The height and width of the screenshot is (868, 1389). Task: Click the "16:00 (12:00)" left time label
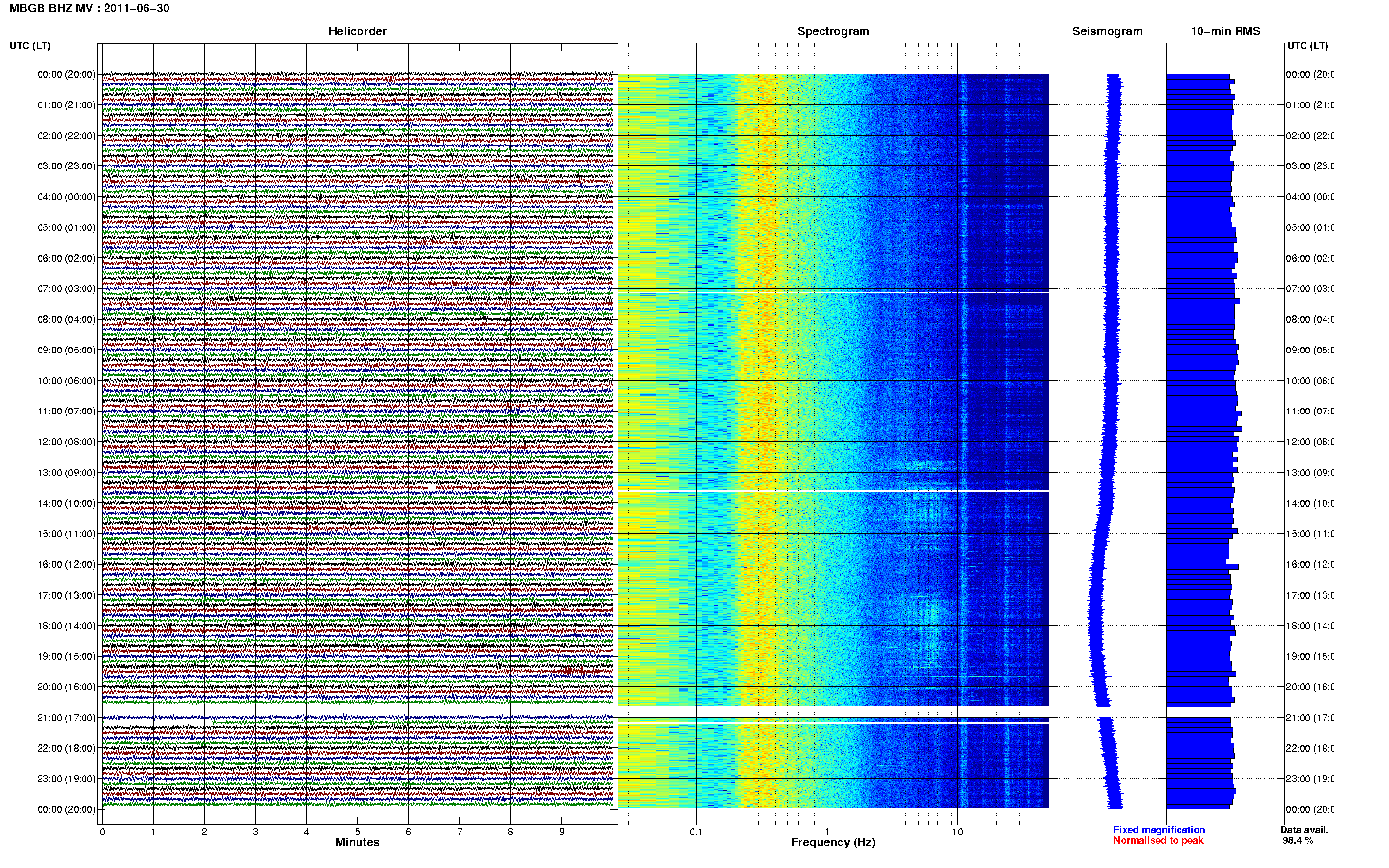pos(66,564)
